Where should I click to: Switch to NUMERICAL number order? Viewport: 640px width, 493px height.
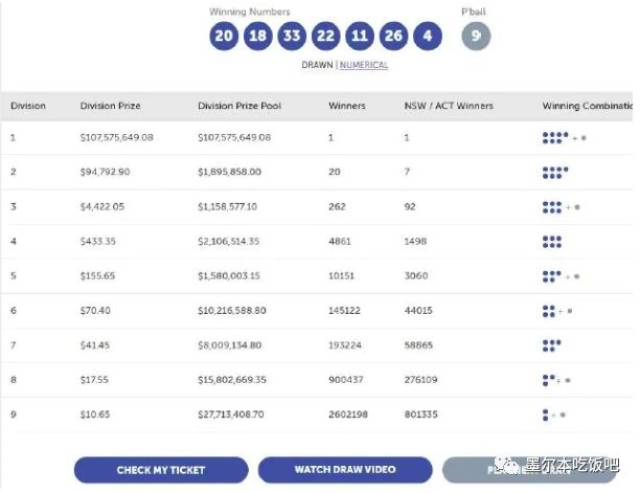(x=364, y=65)
